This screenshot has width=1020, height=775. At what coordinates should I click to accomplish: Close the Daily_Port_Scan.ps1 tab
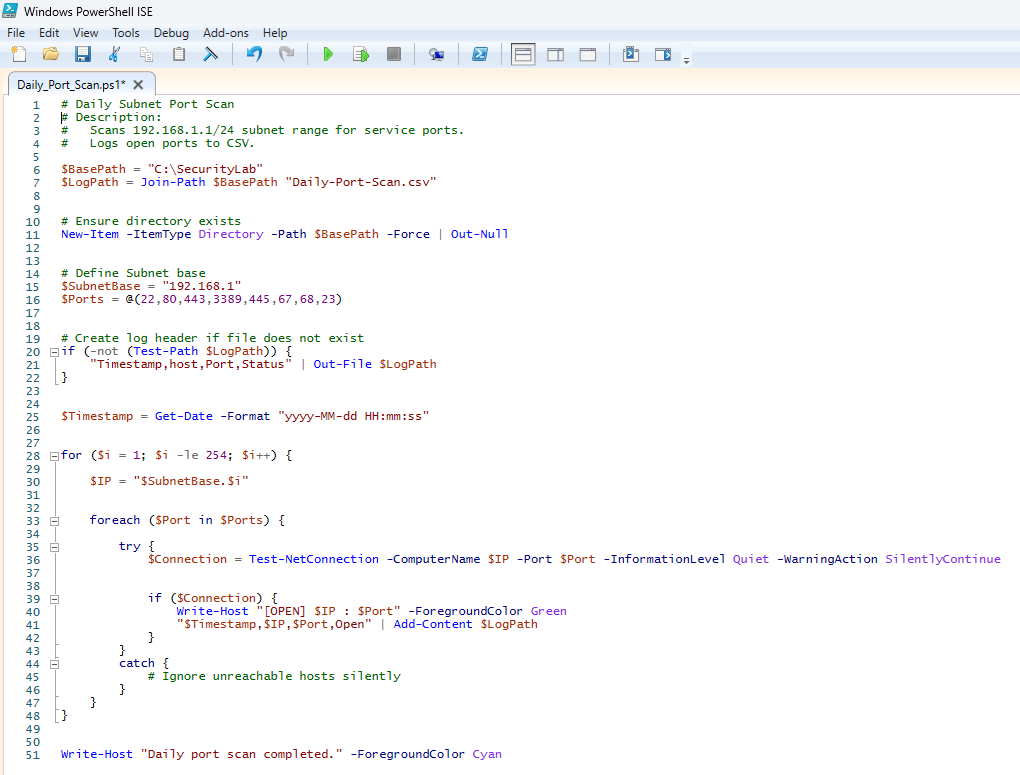coord(138,85)
